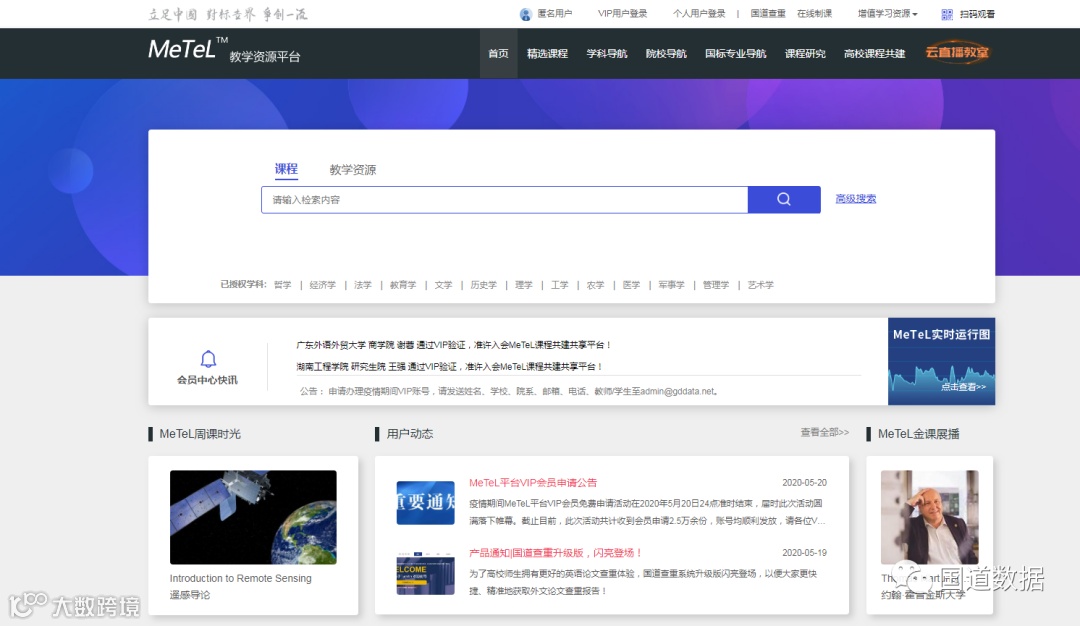Open 高校课程共建 in the navigation bar
The height and width of the screenshot is (626, 1080).
pyautogui.click(x=875, y=53)
